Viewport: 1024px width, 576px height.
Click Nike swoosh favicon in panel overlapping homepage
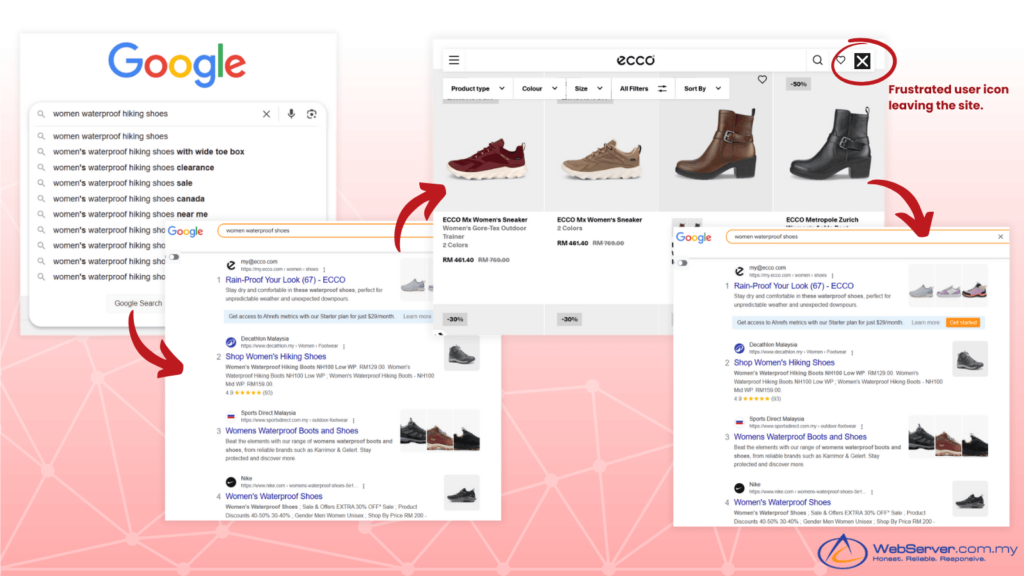pyautogui.click(x=231, y=482)
